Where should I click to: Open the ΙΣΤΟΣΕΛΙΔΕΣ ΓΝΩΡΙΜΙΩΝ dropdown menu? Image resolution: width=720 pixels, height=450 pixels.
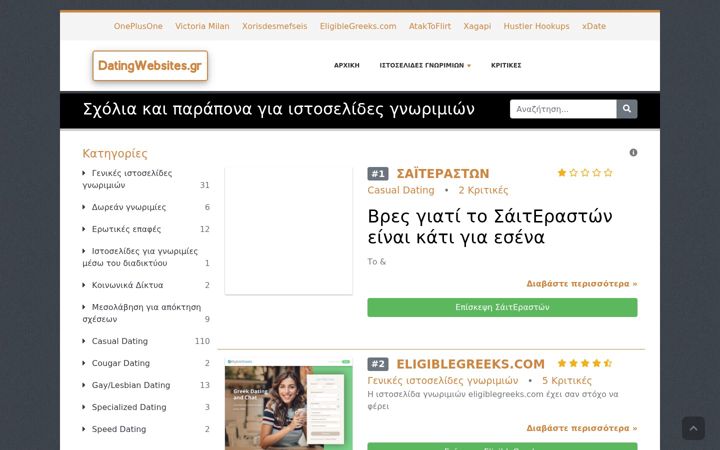(425, 65)
